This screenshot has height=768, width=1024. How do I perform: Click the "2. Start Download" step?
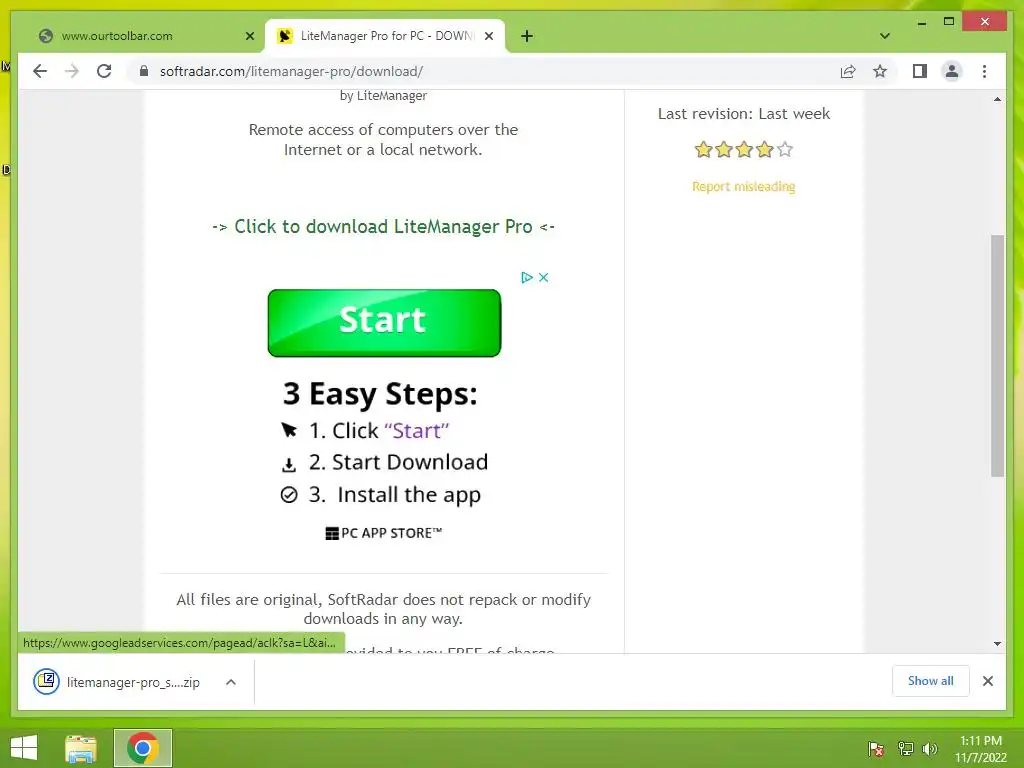398,462
